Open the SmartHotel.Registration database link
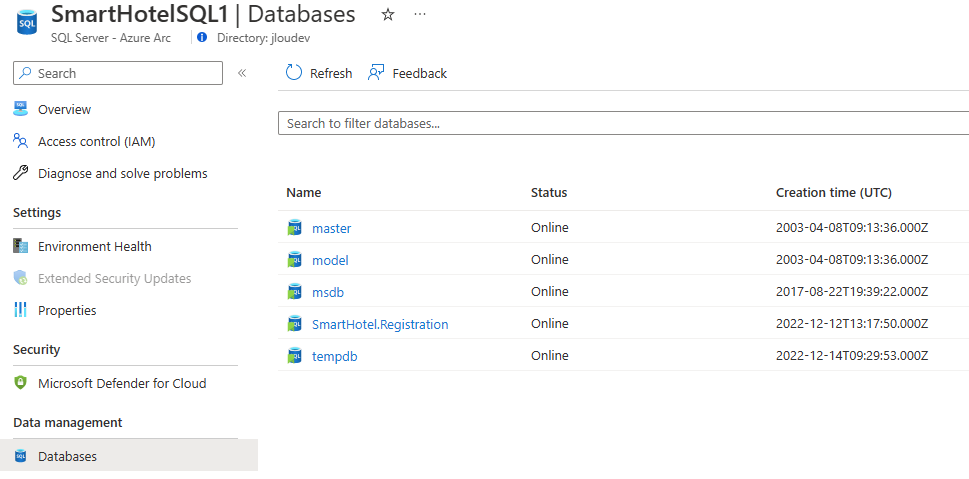The width and height of the screenshot is (969, 479). click(x=380, y=324)
